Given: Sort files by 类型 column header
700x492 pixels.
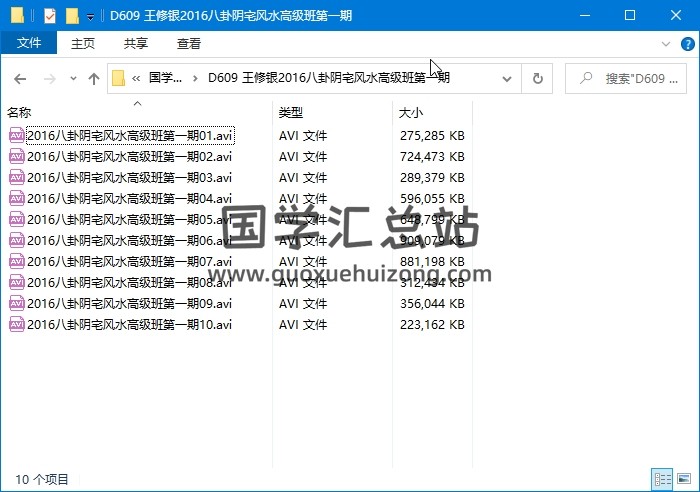Looking at the screenshot, I should pyautogui.click(x=291, y=113).
